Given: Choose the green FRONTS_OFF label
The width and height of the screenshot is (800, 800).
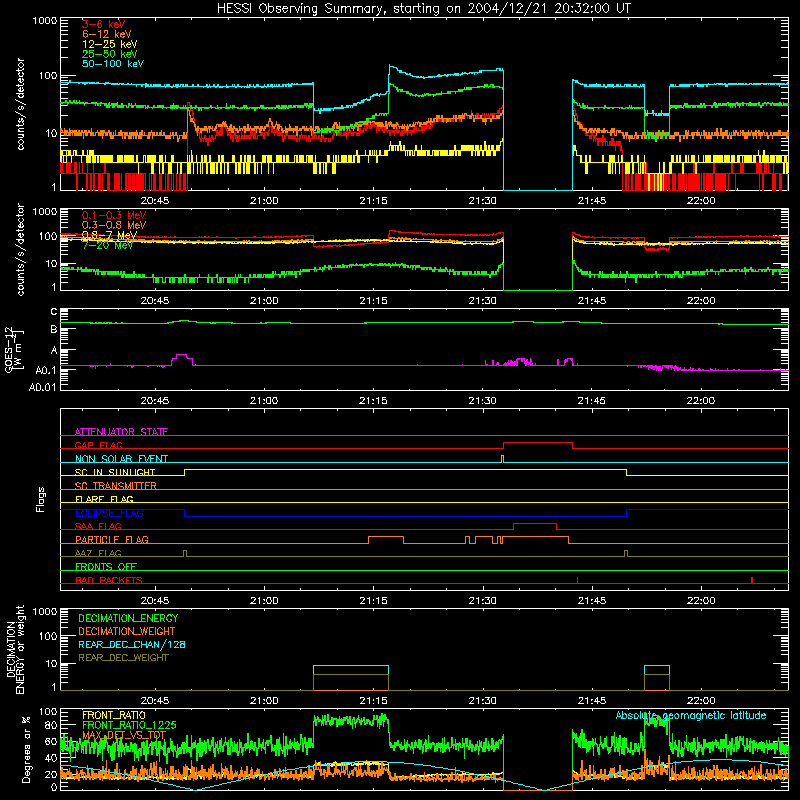Looking at the screenshot, I should pyautogui.click(x=106, y=566).
